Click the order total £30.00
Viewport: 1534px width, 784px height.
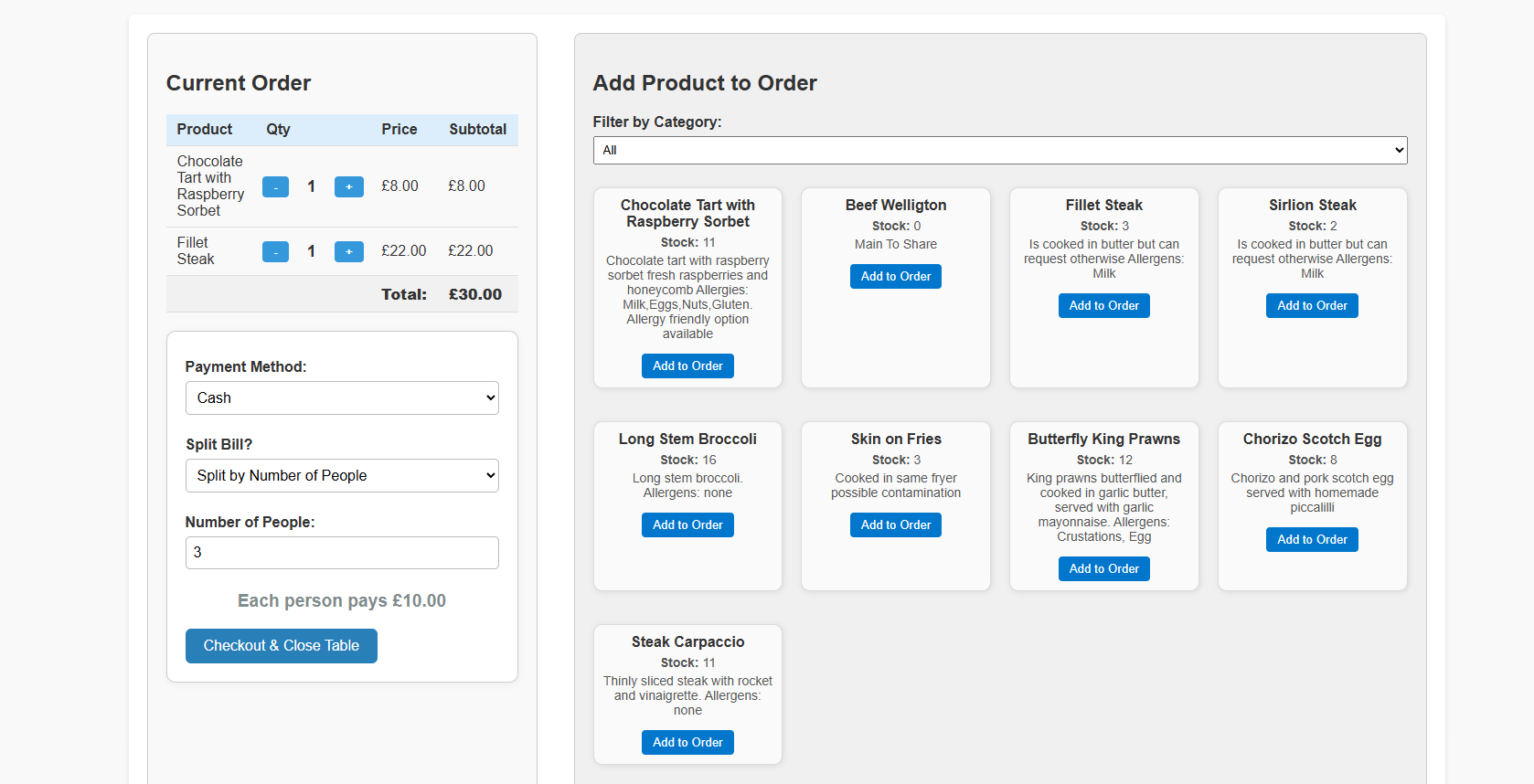pyautogui.click(x=475, y=294)
